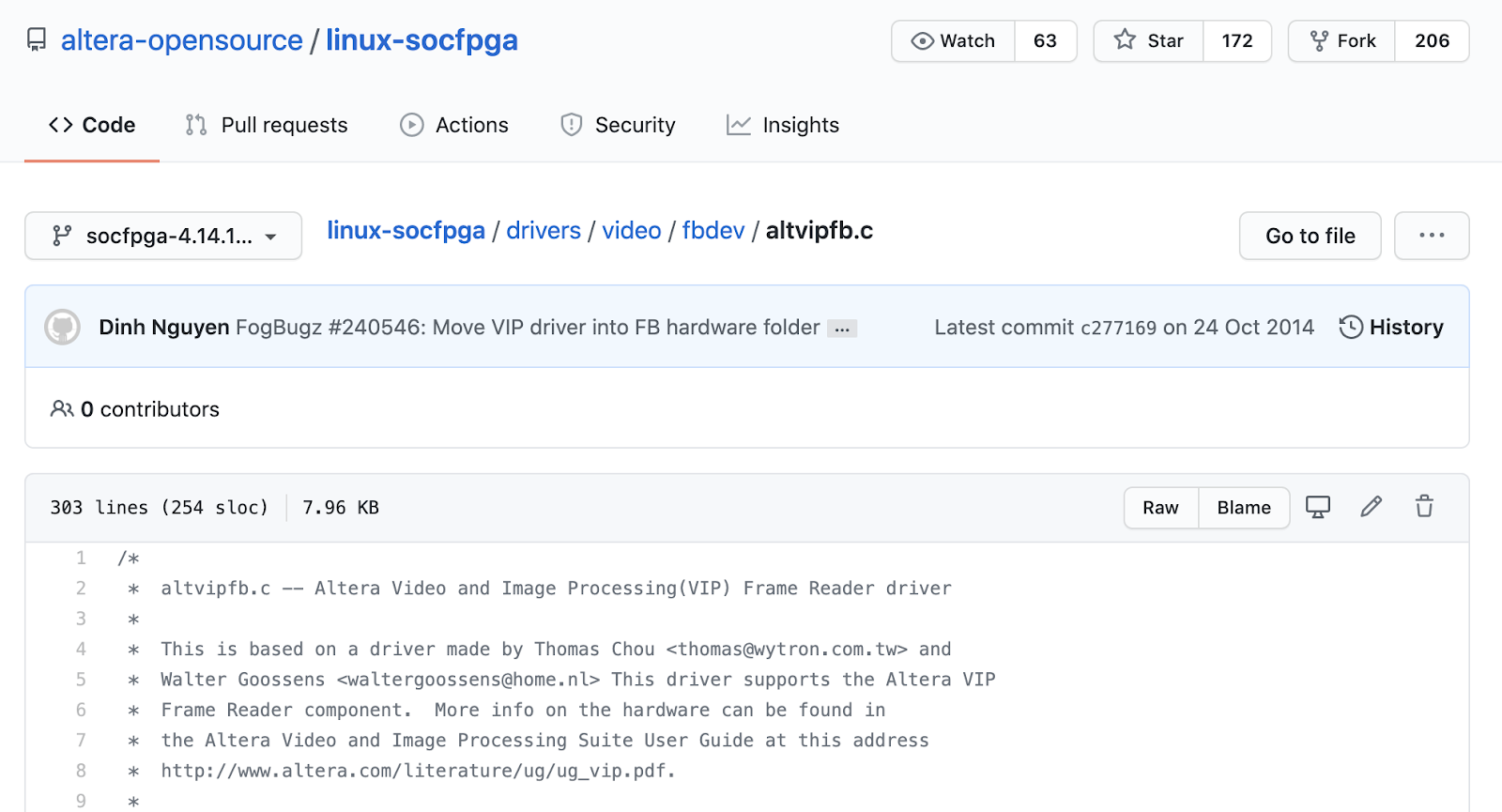Open altera-opensource owner link

point(181,40)
